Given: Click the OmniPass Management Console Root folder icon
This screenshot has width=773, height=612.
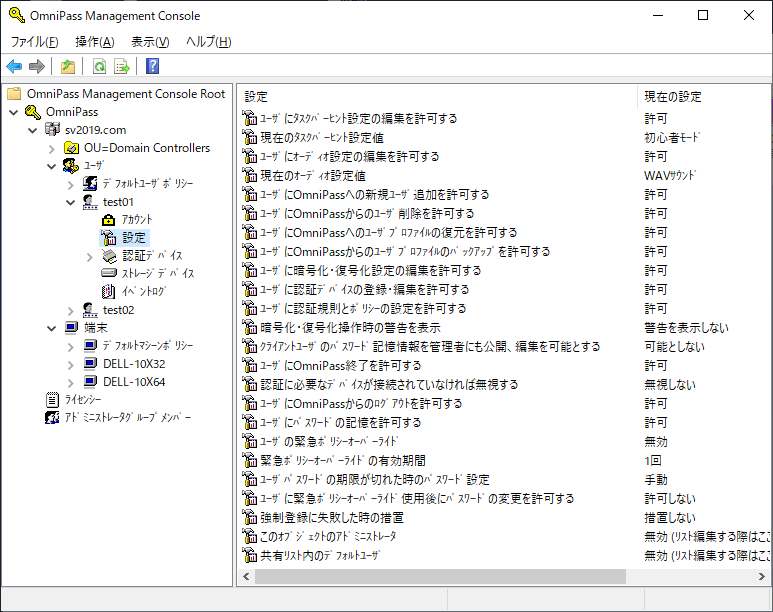Looking at the screenshot, I should click(x=14, y=94).
